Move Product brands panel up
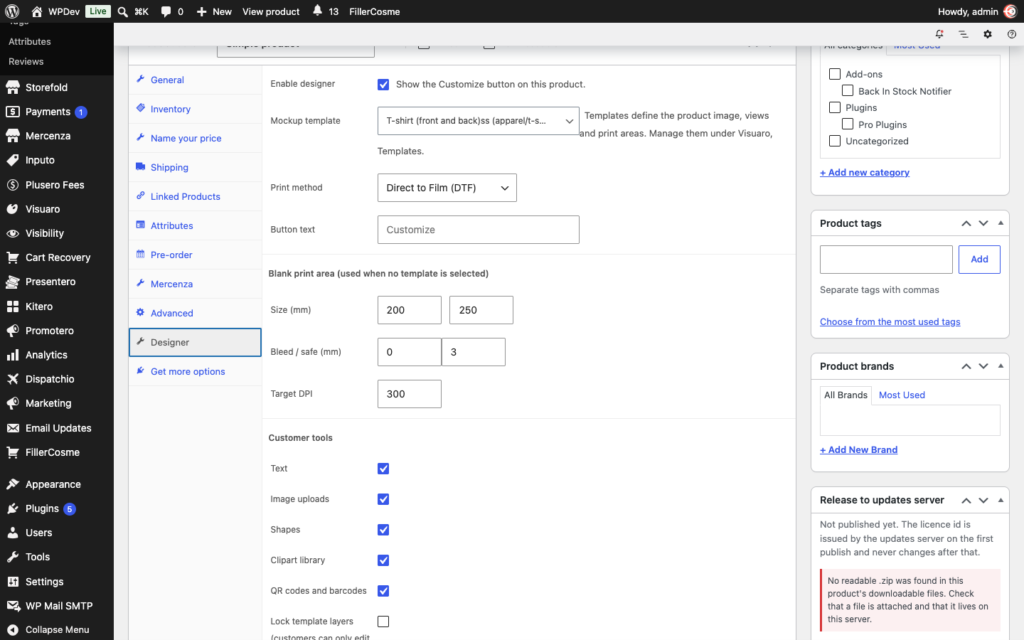Viewport: 1024px width, 640px height. click(x=966, y=366)
